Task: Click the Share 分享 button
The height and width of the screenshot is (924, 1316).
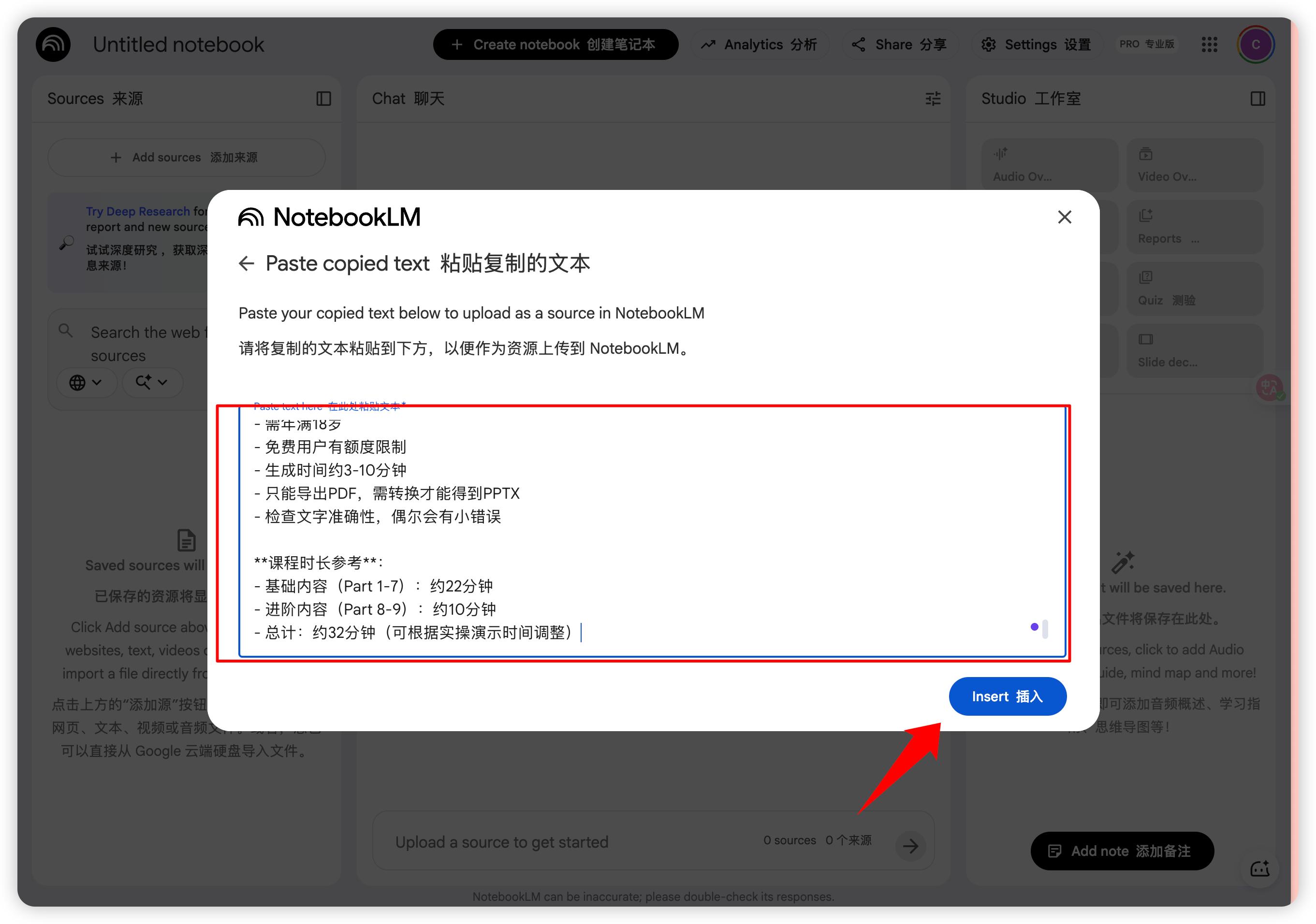Action: click(x=899, y=44)
